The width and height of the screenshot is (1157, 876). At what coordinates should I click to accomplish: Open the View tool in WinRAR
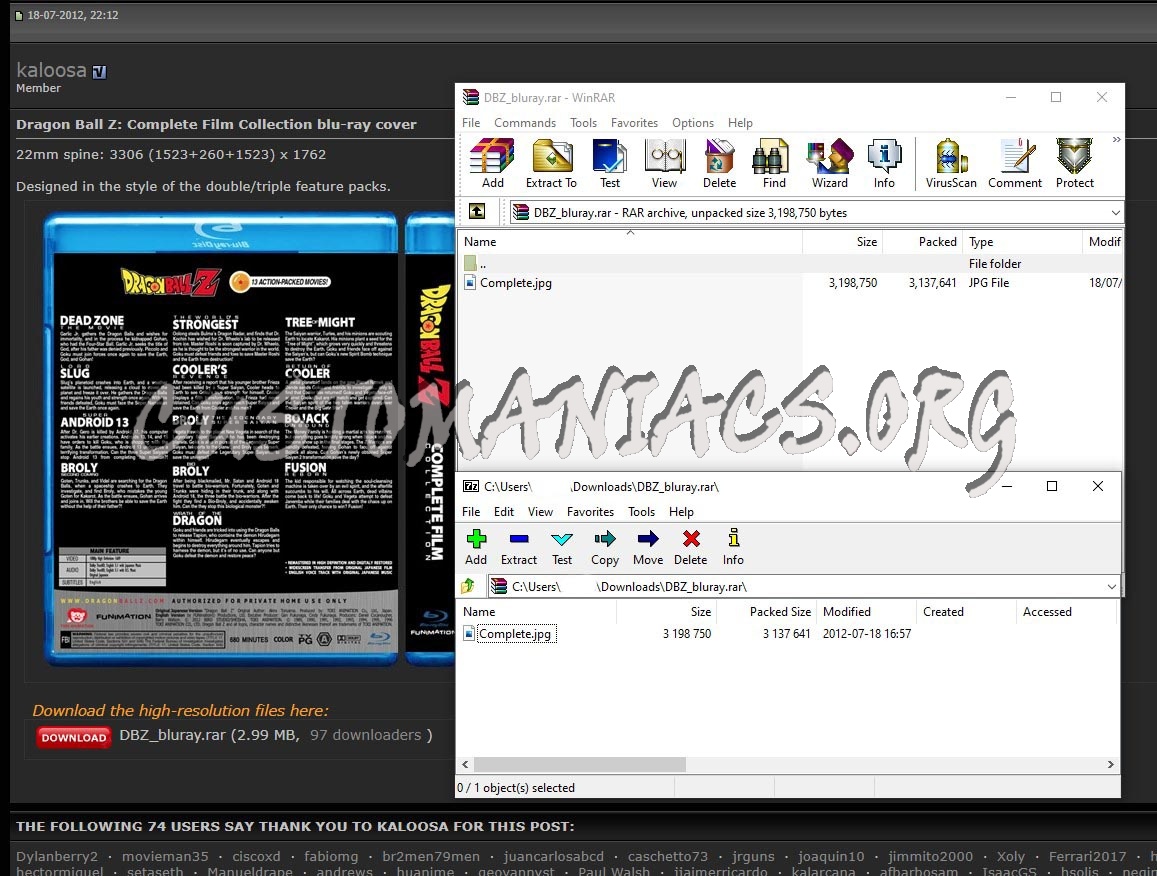(x=664, y=164)
